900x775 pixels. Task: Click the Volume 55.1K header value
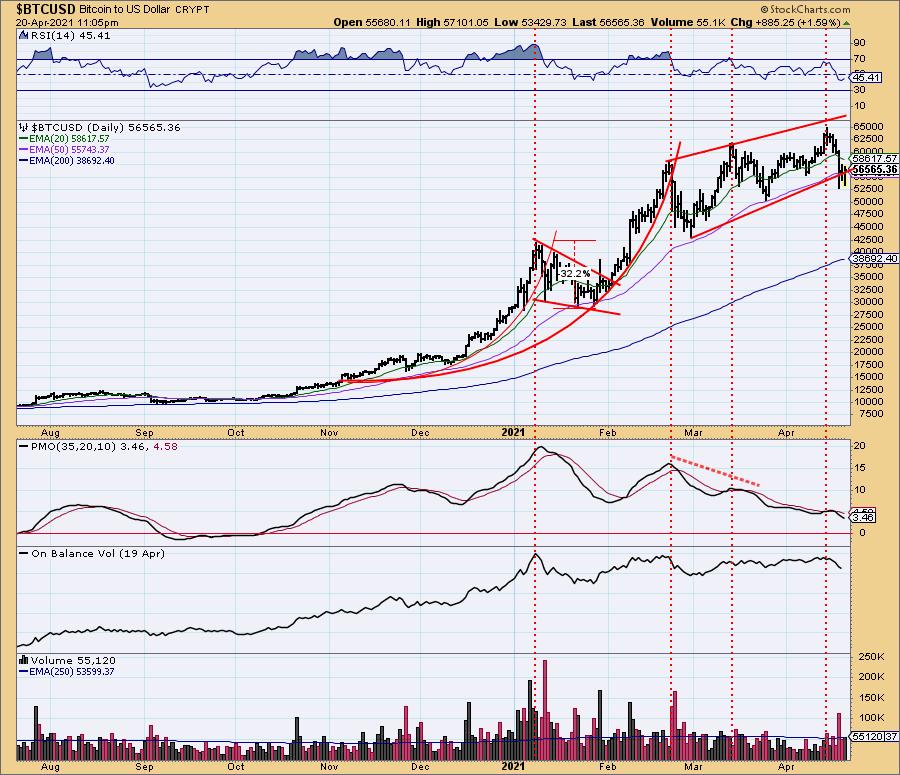pyautogui.click(x=688, y=22)
